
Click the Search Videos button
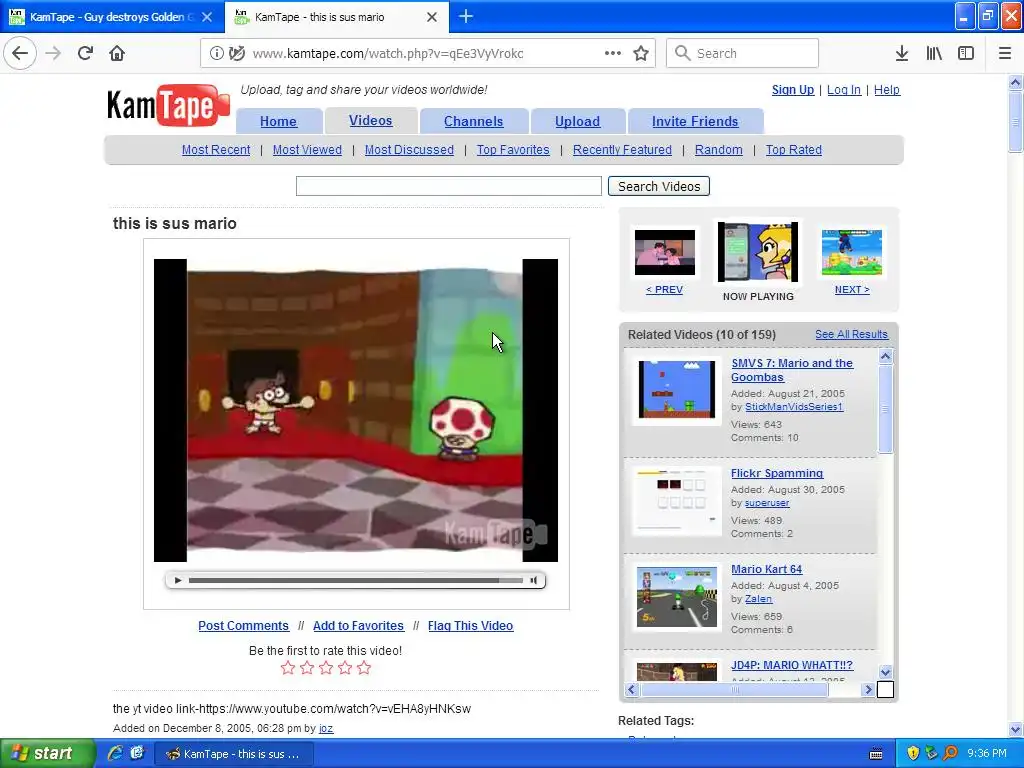(x=659, y=186)
